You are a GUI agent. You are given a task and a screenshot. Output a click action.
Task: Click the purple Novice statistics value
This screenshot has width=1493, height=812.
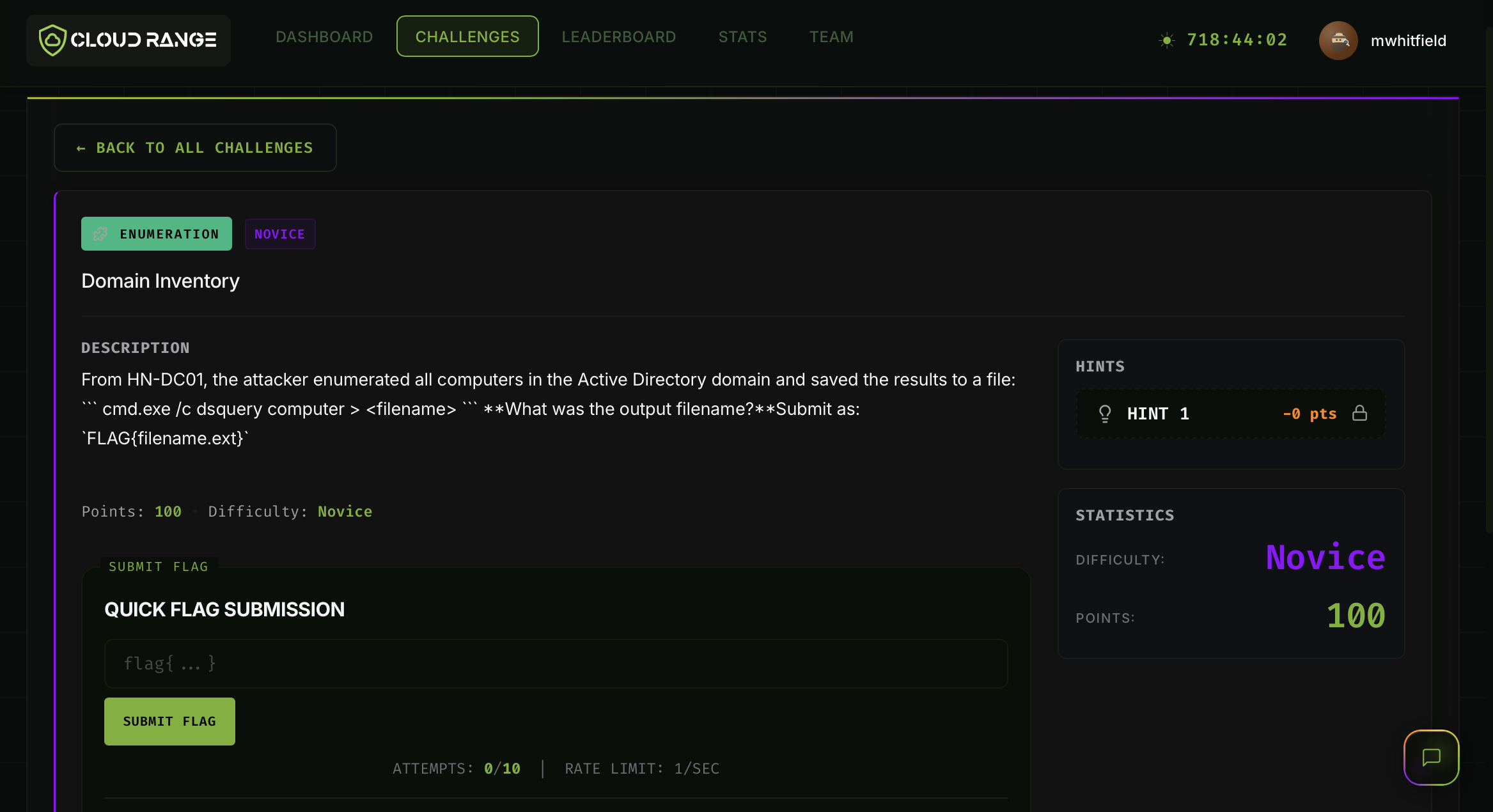pyautogui.click(x=1325, y=558)
